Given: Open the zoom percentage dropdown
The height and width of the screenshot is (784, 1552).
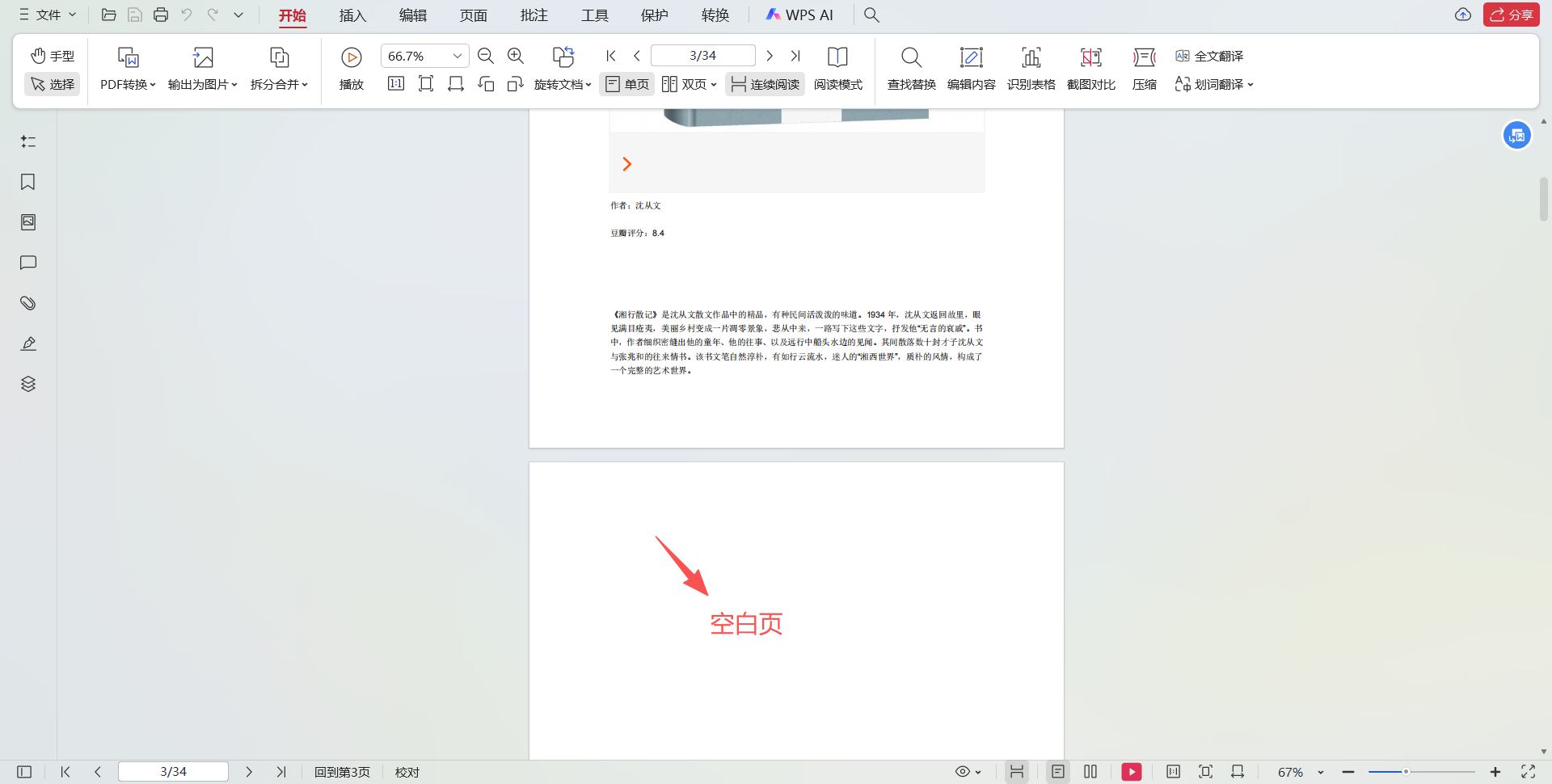Looking at the screenshot, I should click(x=456, y=55).
